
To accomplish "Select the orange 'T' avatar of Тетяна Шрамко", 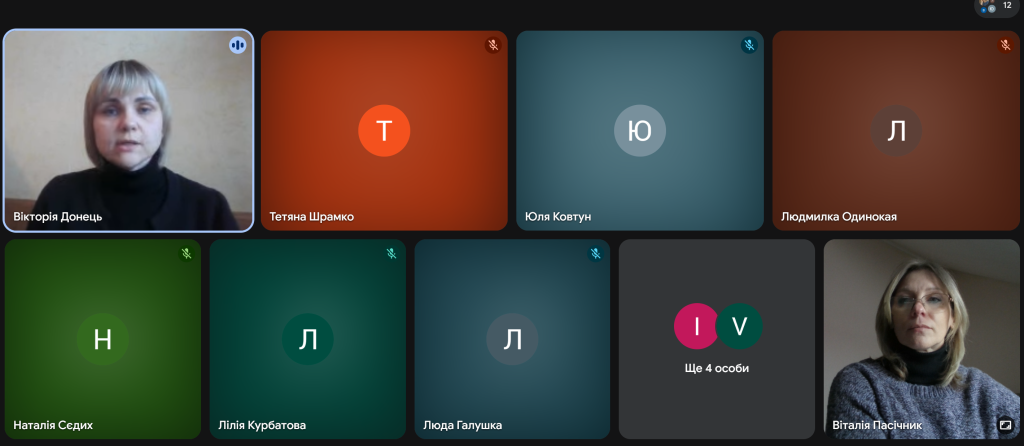I will (384, 131).
